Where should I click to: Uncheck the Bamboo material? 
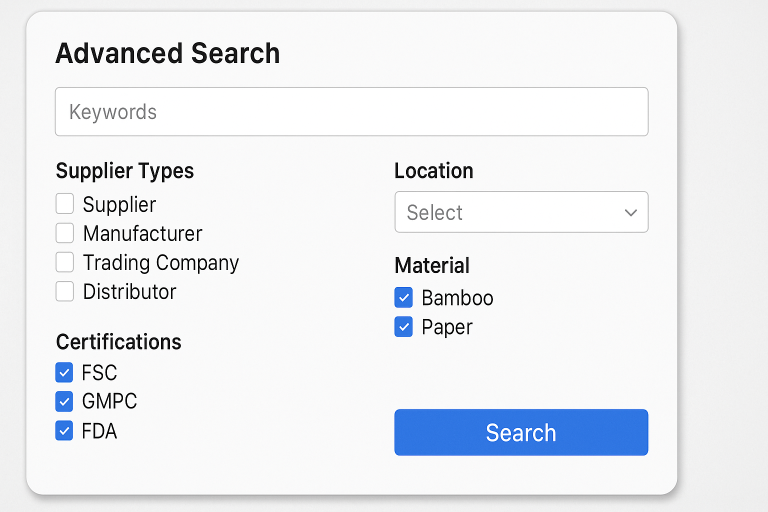click(x=404, y=297)
